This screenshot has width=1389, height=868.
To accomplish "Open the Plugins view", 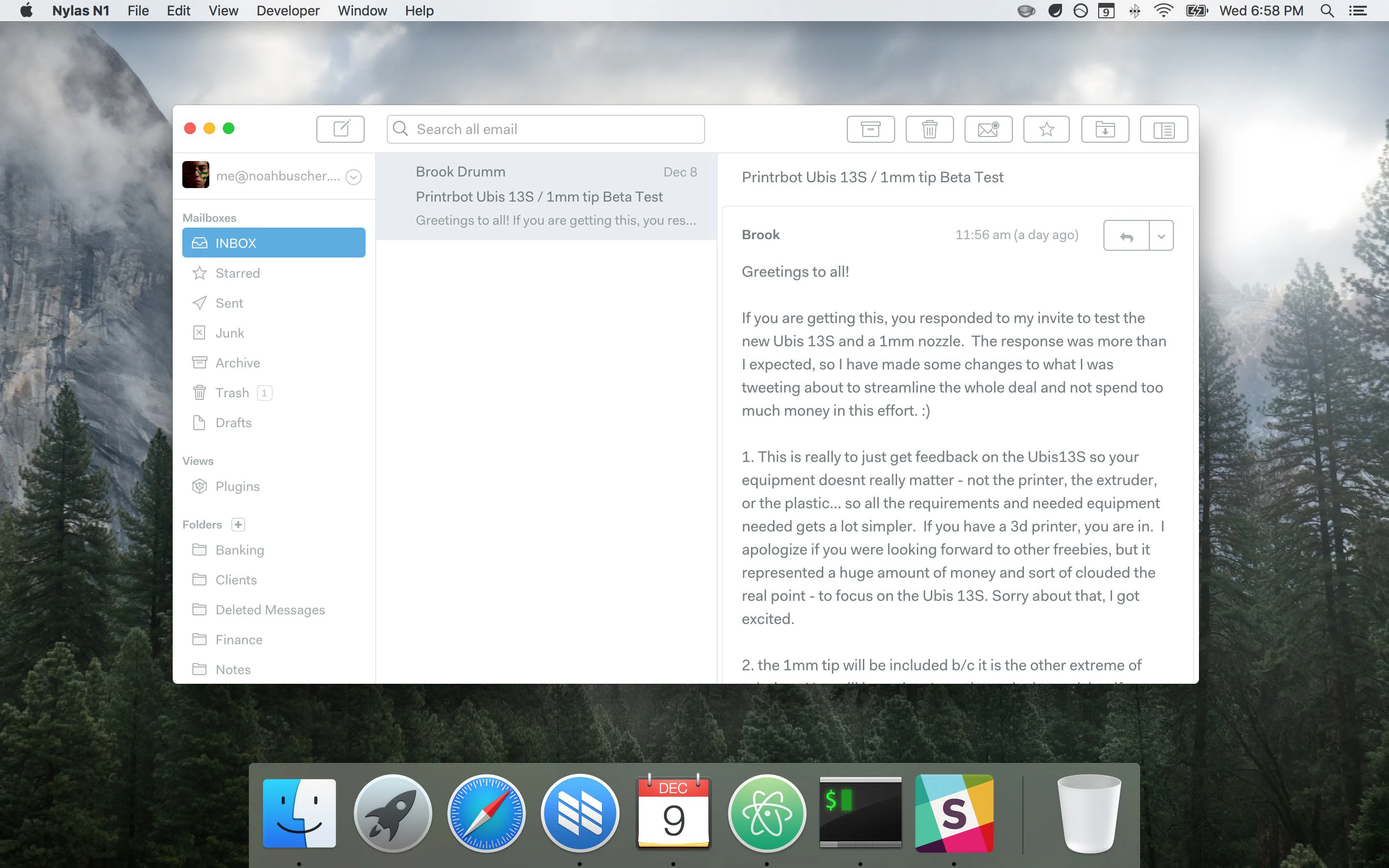I will 237,486.
